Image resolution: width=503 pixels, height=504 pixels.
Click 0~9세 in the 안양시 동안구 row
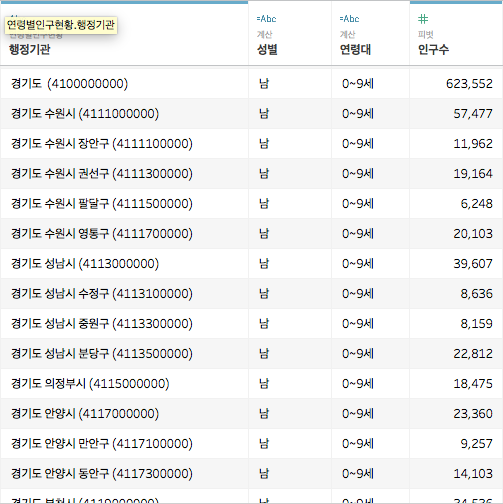pyautogui.click(x=358, y=474)
